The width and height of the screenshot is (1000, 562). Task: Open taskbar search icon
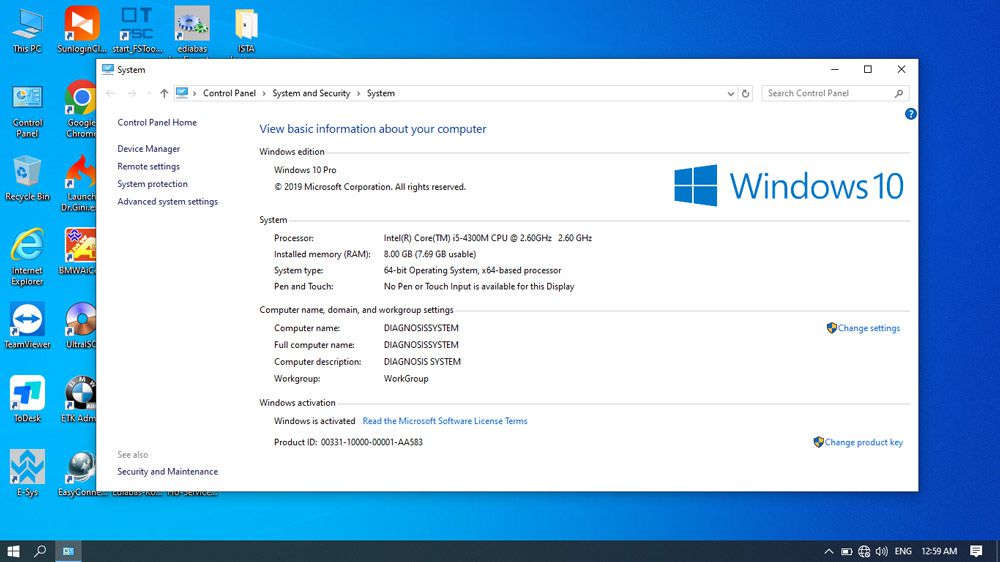(40, 551)
